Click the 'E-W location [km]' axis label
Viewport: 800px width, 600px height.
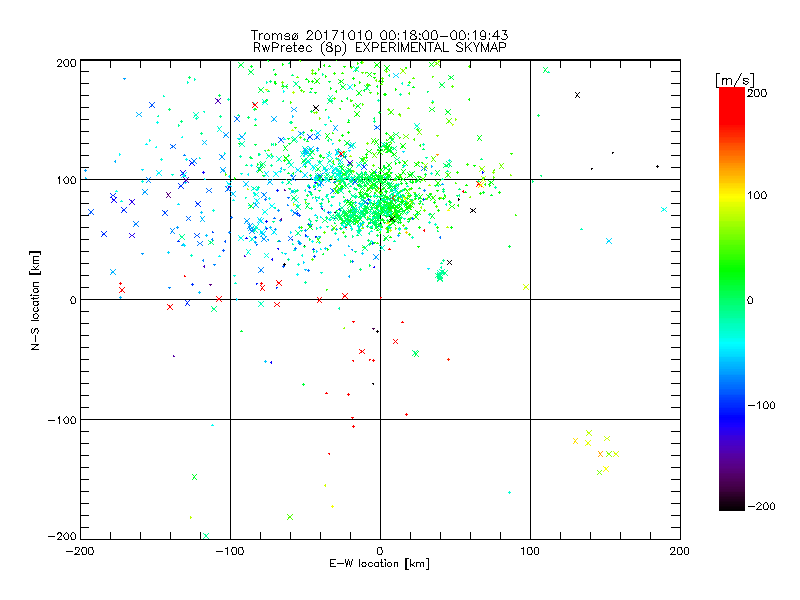[x=379, y=563]
